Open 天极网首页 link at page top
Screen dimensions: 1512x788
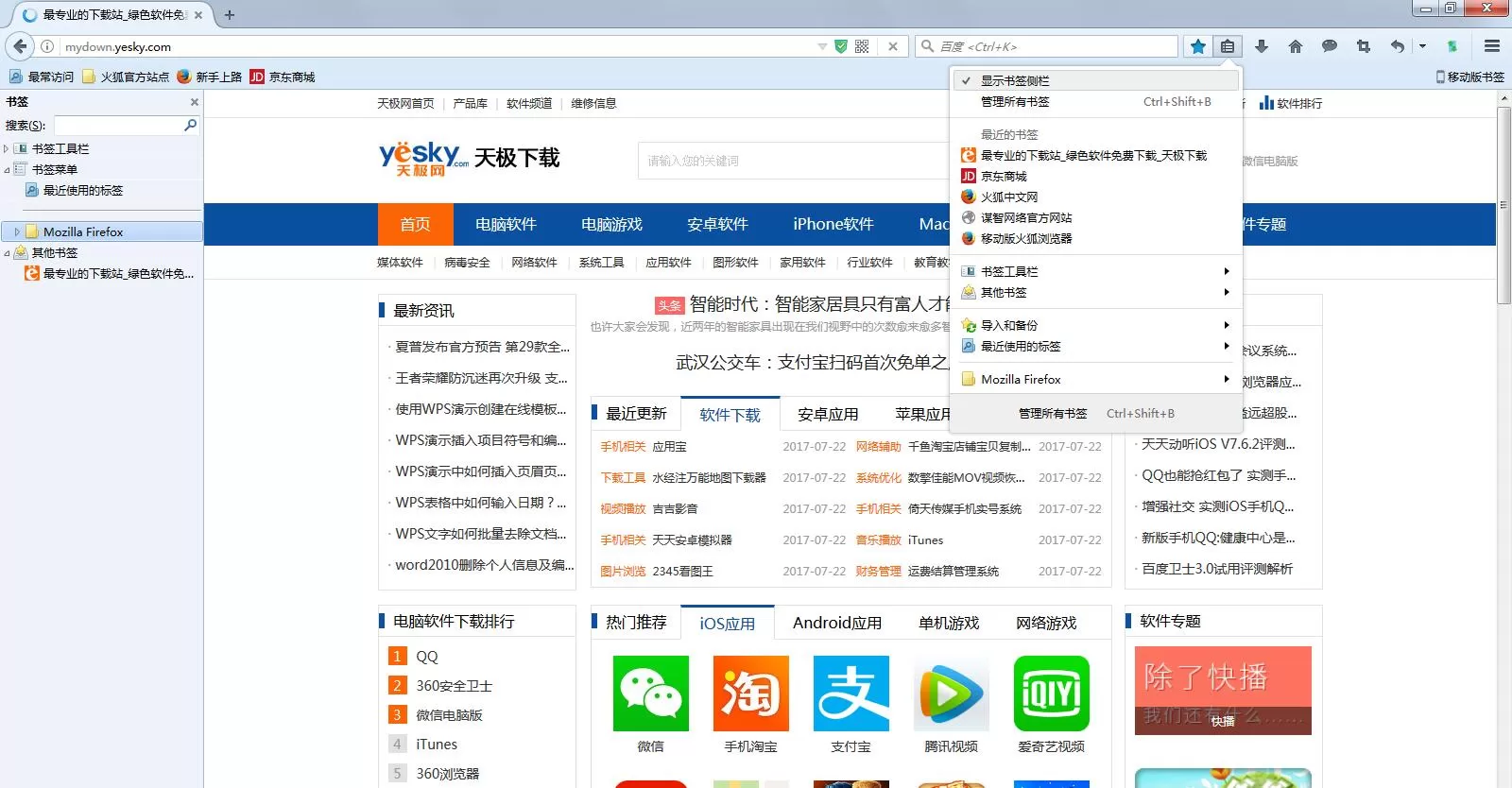(405, 104)
